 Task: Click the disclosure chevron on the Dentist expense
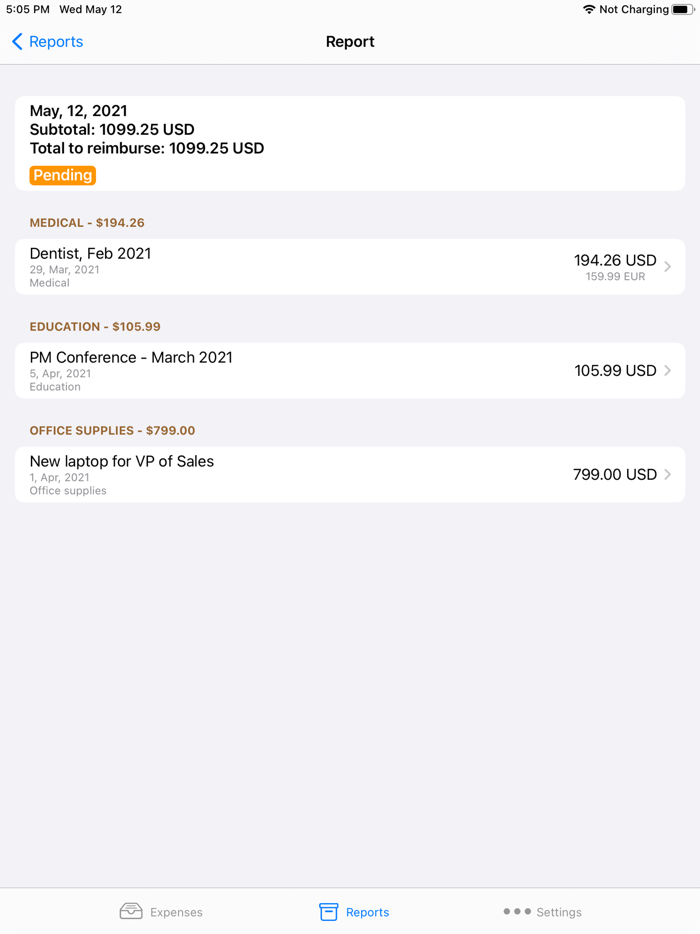(667, 267)
